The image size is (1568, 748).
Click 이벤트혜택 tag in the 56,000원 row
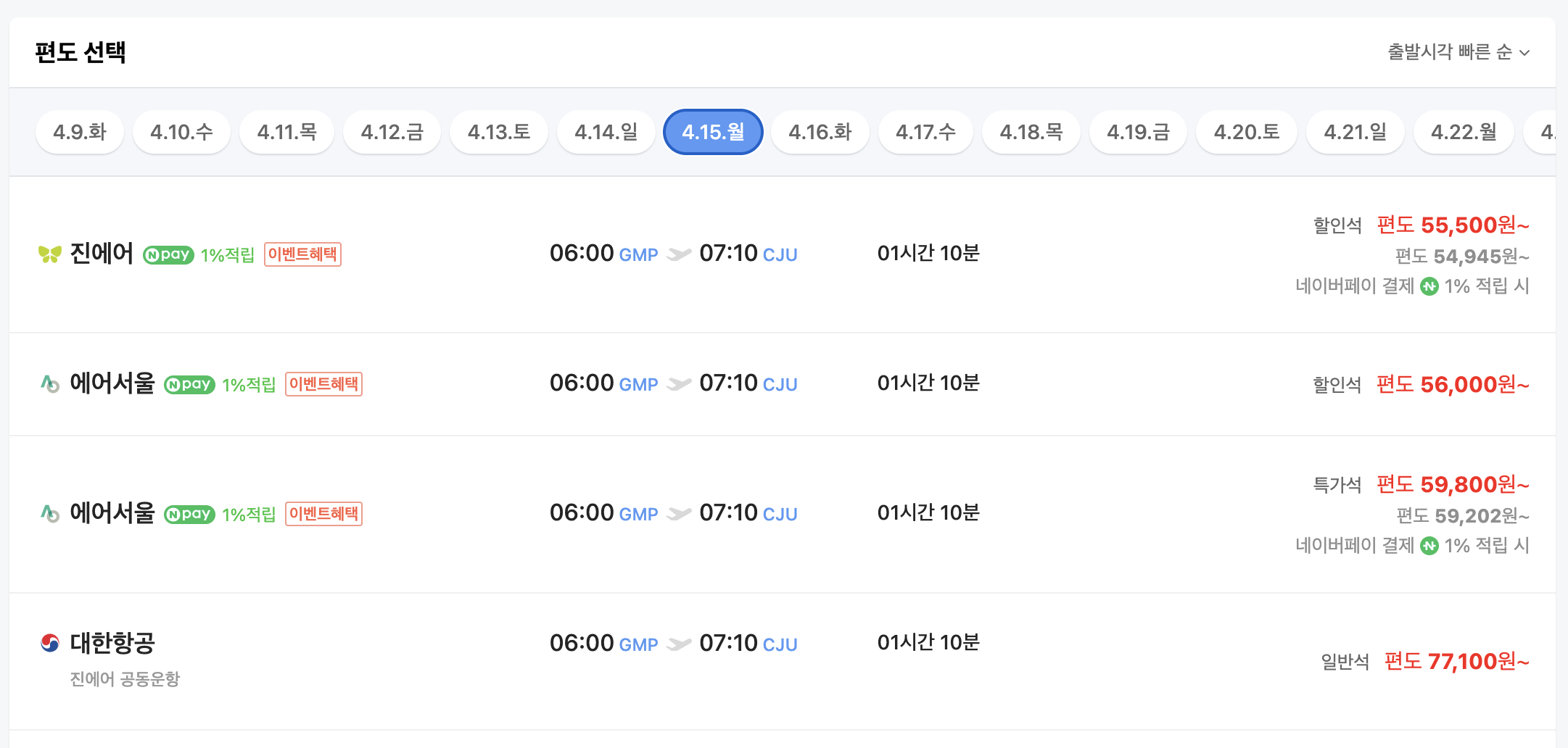(323, 384)
